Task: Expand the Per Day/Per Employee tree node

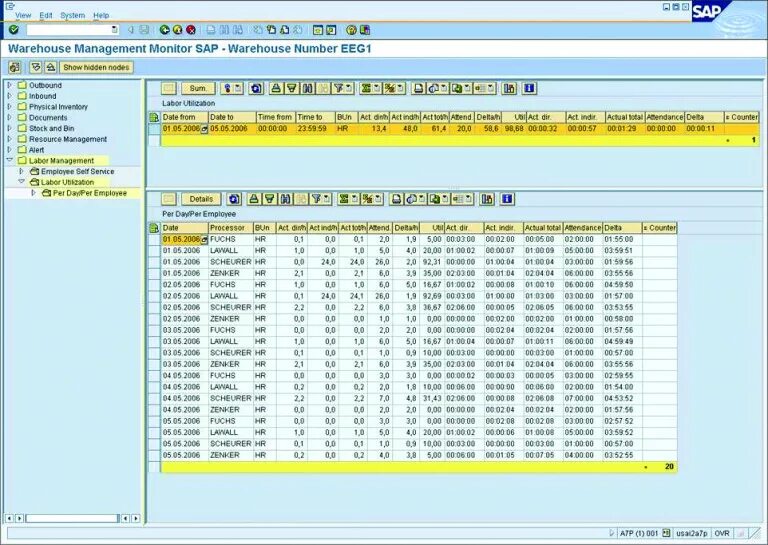Action: (33, 192)
